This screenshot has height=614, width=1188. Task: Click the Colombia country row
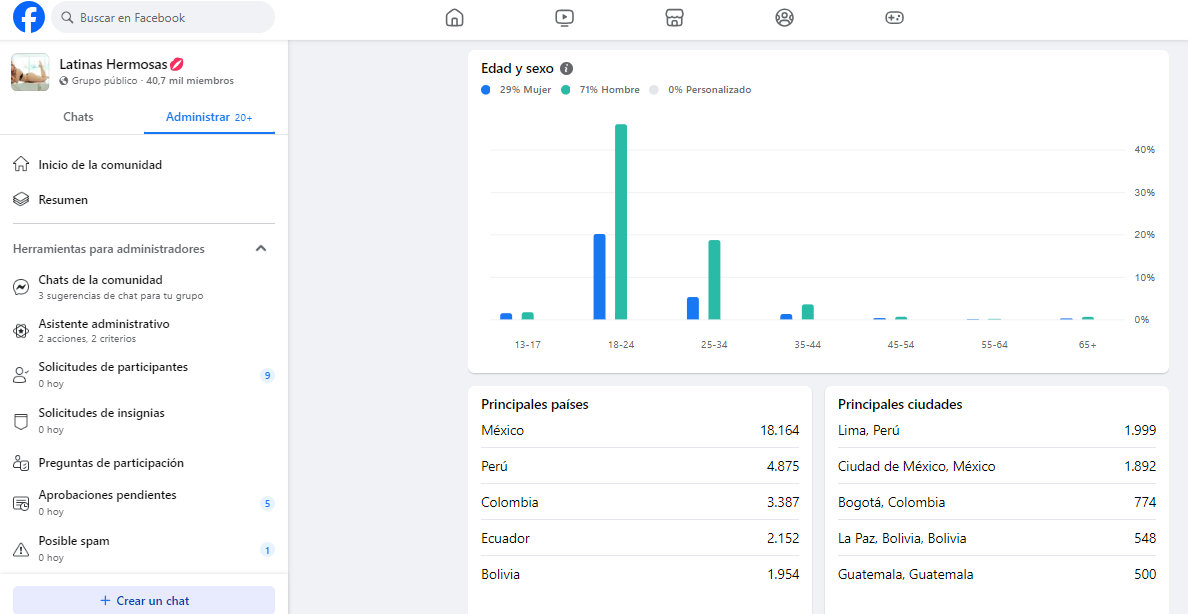click(x=640, y=502)
